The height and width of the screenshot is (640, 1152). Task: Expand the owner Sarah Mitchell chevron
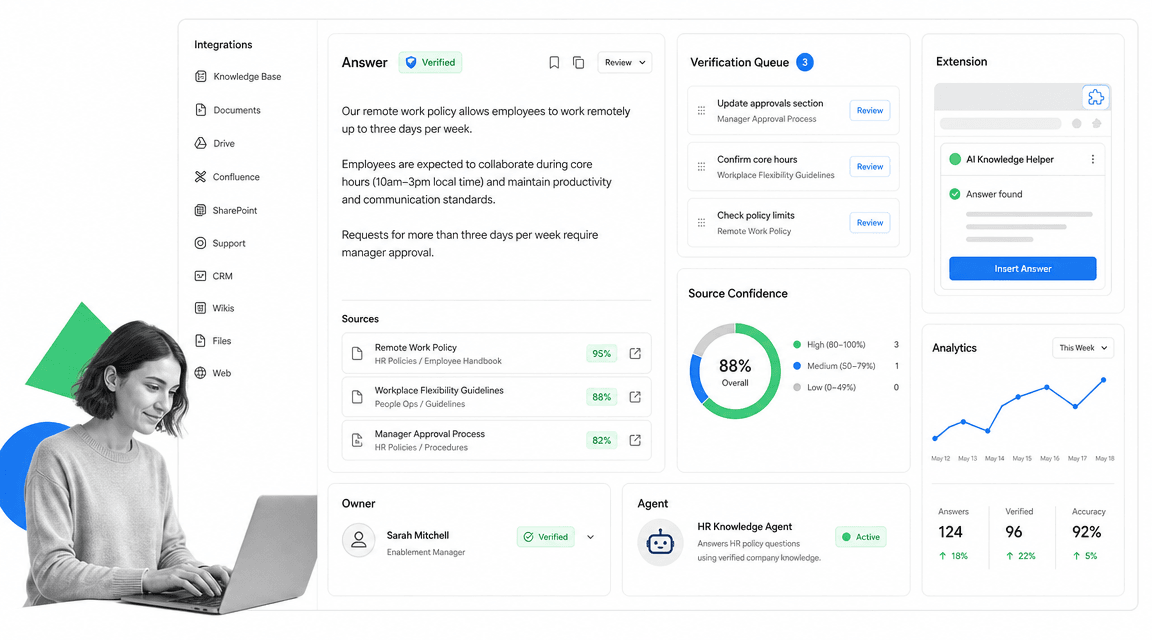[x=591, y=537]
